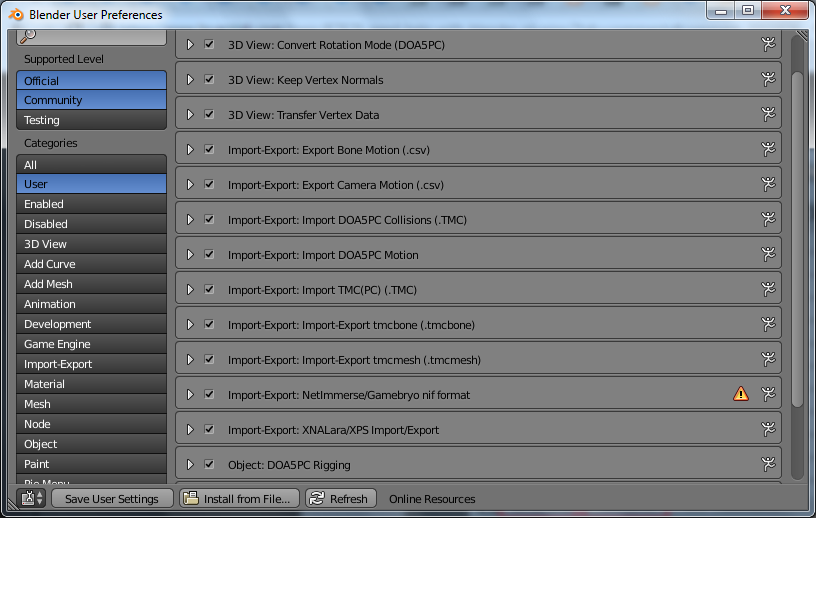The image size is (816, 600).
Task: Click community icon on Convert Rotation Mode row
Action: [x=768, y=44]
